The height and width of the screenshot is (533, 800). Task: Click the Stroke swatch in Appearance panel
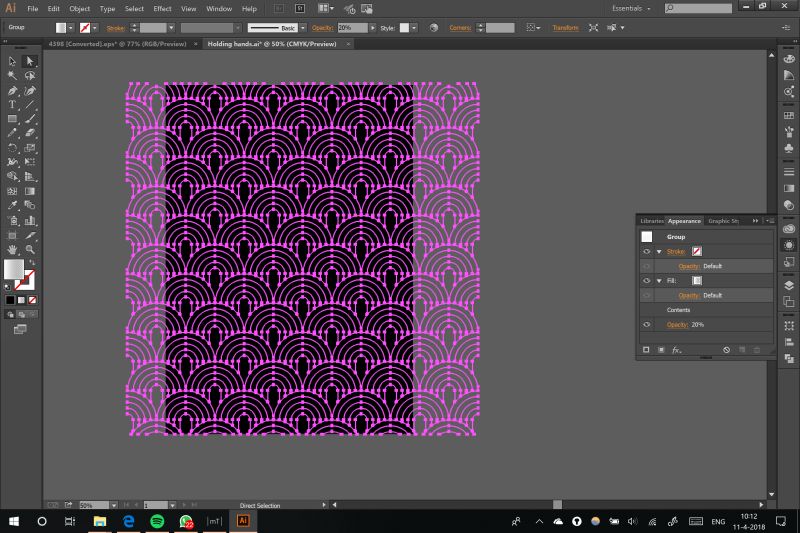[x=697, y=251]
